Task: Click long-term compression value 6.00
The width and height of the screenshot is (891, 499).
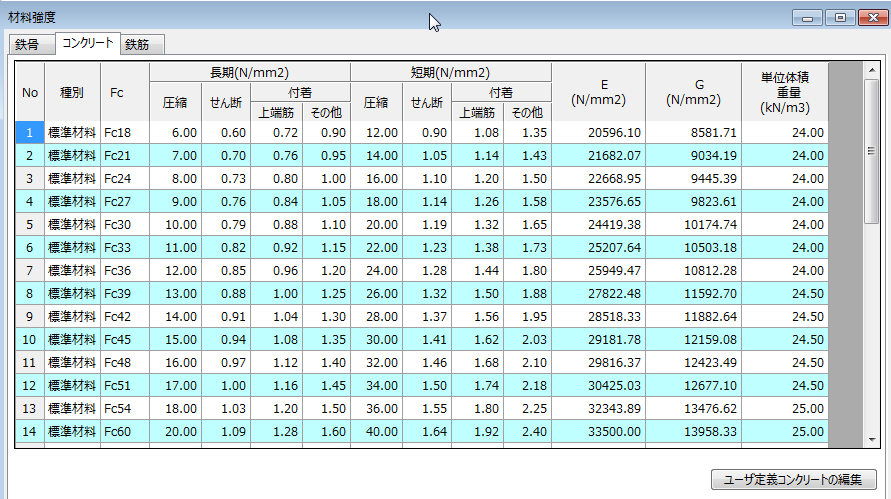Action: (x=176, y=132)
